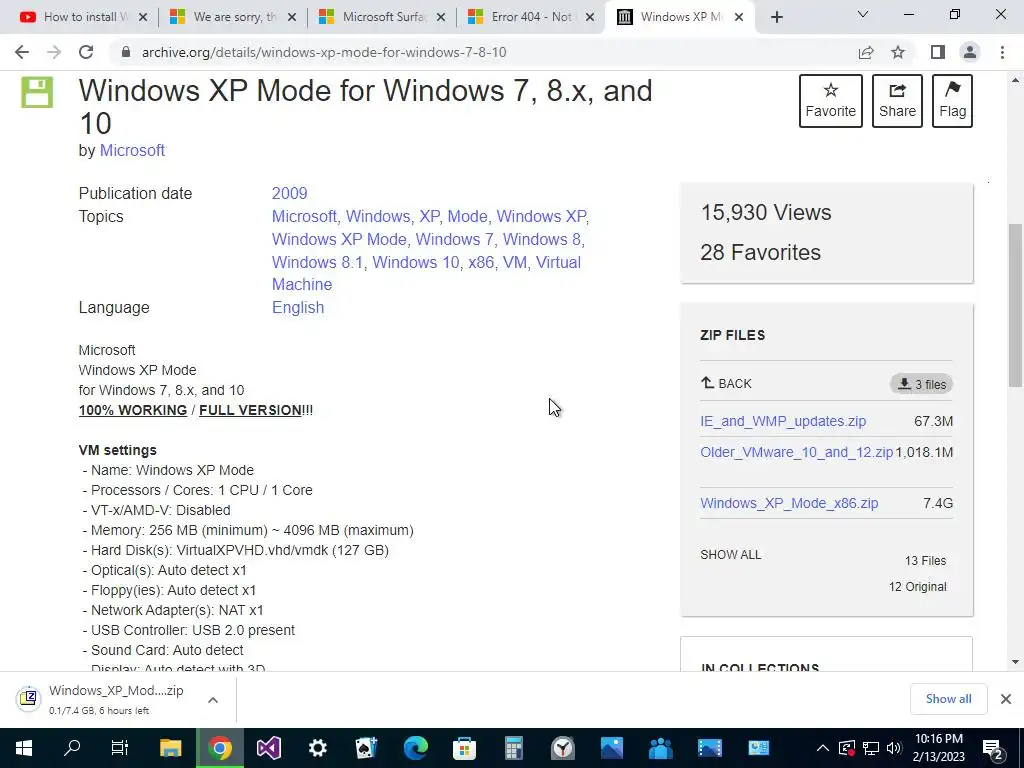Close the Windows XP Mode tab

(739, 17)
